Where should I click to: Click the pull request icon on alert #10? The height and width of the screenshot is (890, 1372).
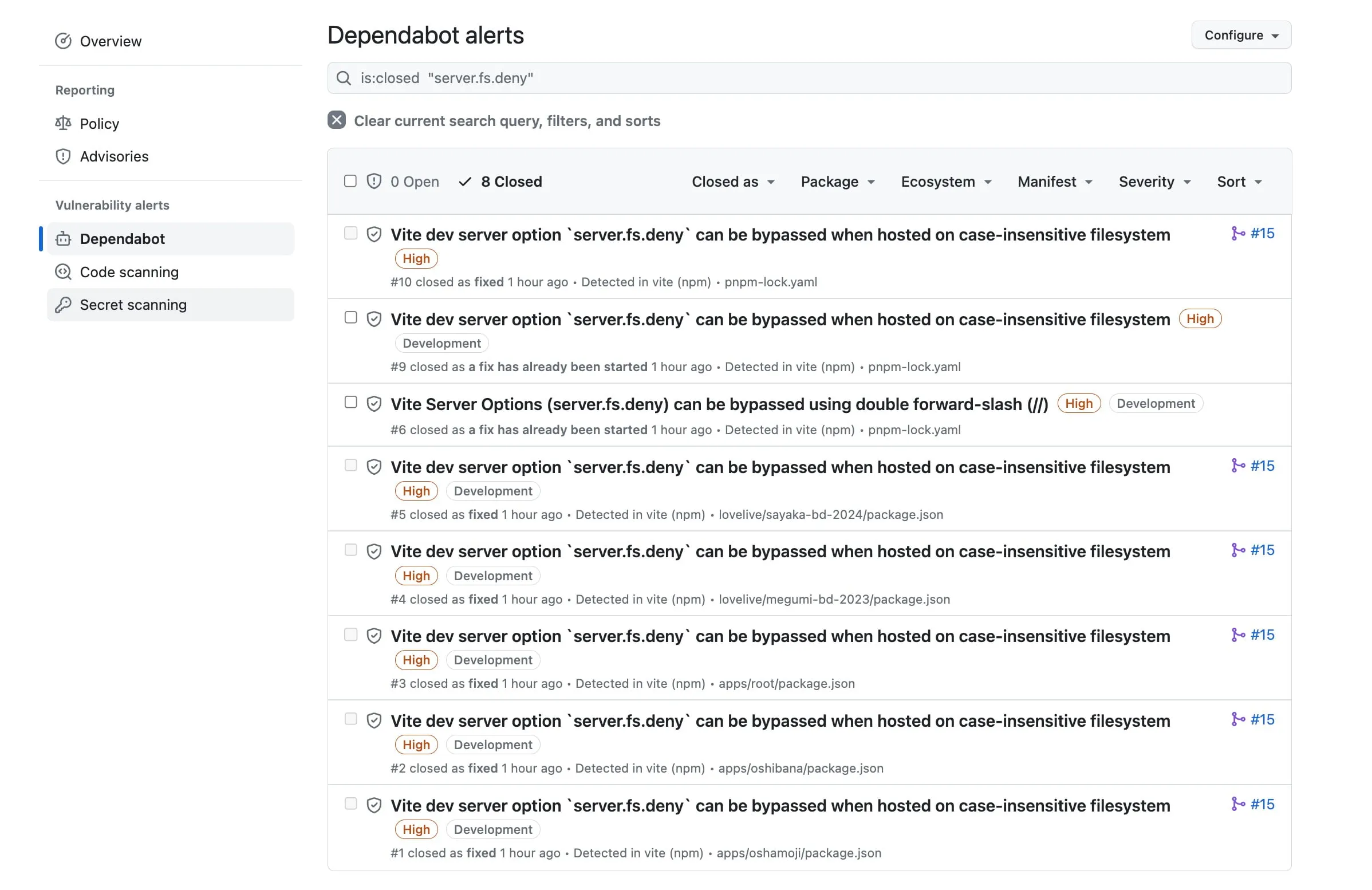[x=1237, y=233]
